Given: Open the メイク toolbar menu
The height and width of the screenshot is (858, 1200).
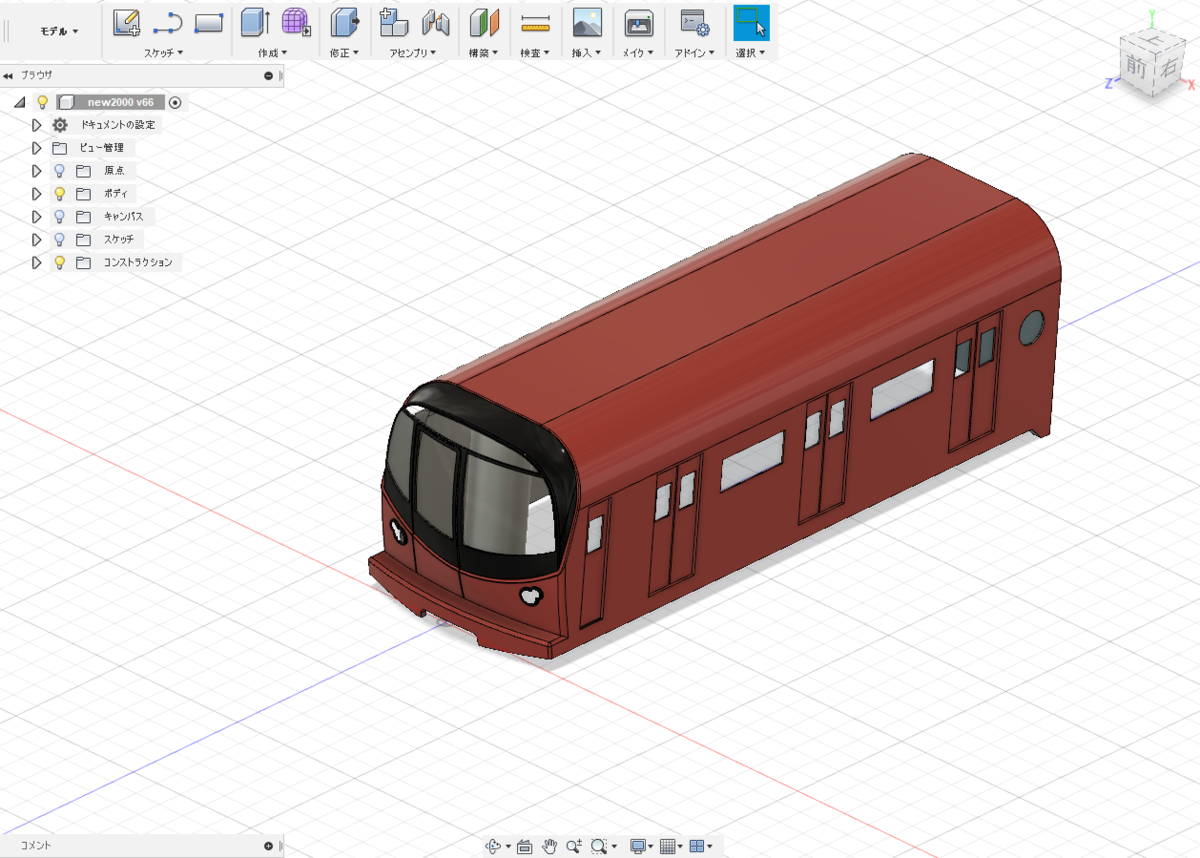Looking at the screenshot, I should click(638, 52).
